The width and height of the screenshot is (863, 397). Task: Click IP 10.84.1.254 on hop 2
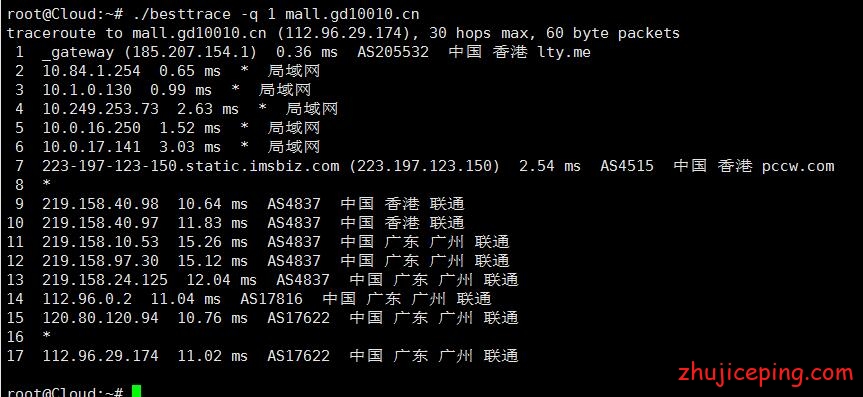pos(91,71)
